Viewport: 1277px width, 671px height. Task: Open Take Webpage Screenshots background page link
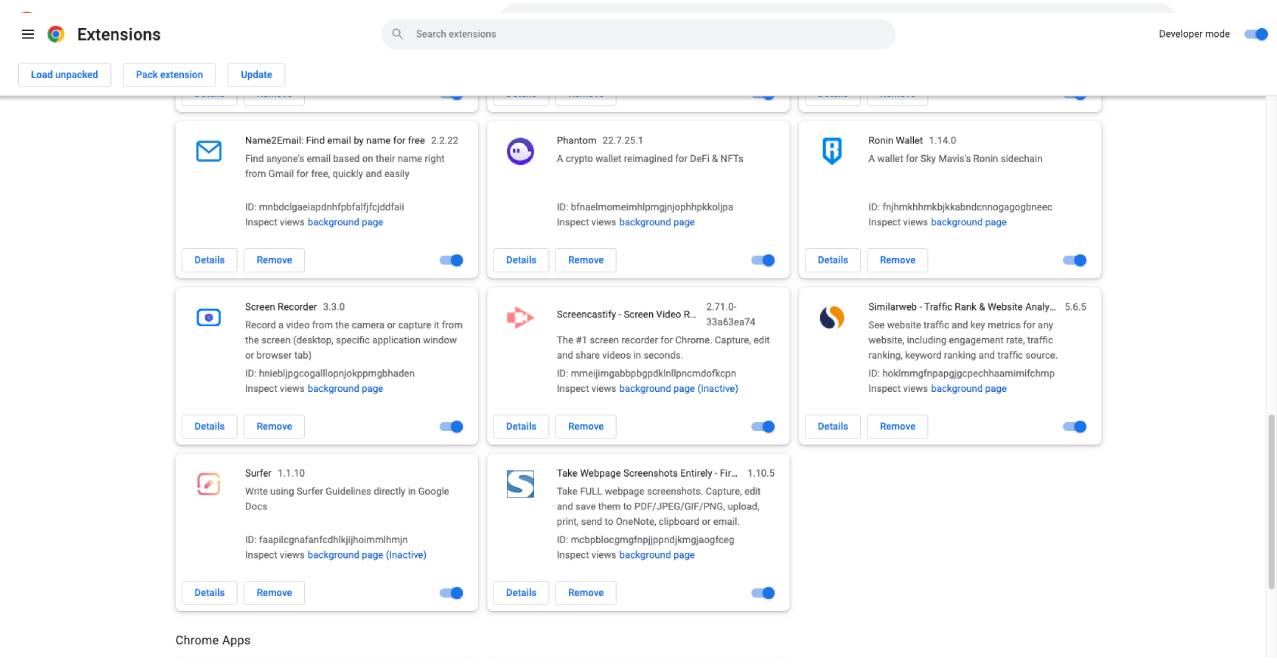[x=657, y=554]
